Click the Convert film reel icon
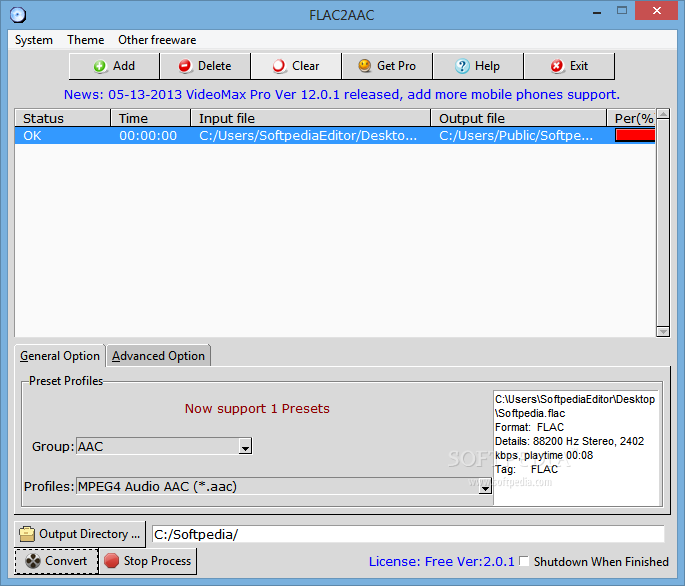Screen dimensions: 685x586 (33, 561)
